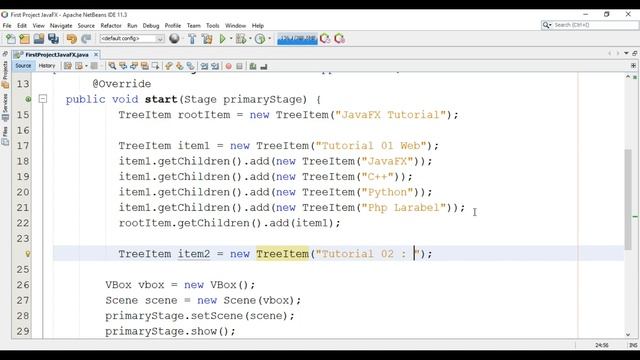Open the Run menu
This screenshot has width=640, height=360.
132,25
